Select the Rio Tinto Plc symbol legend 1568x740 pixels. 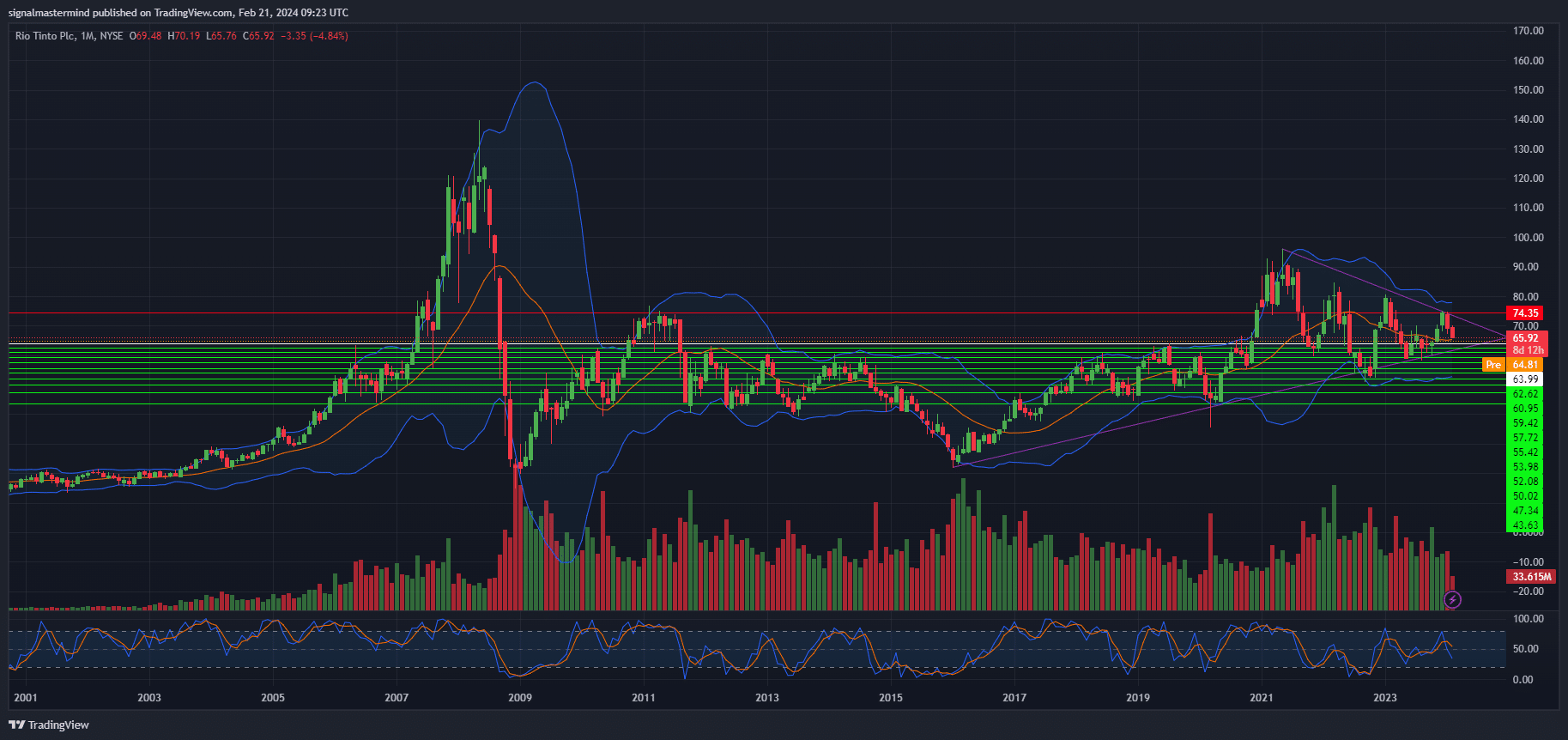[69, 36]
